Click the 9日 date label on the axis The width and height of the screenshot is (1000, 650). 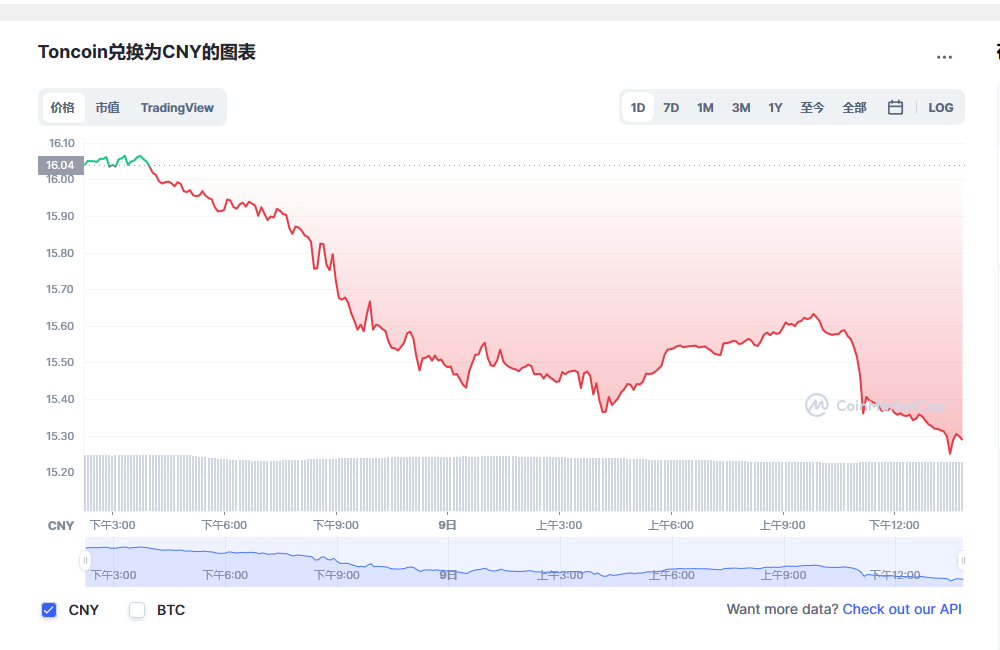click(x=447, y=525)
